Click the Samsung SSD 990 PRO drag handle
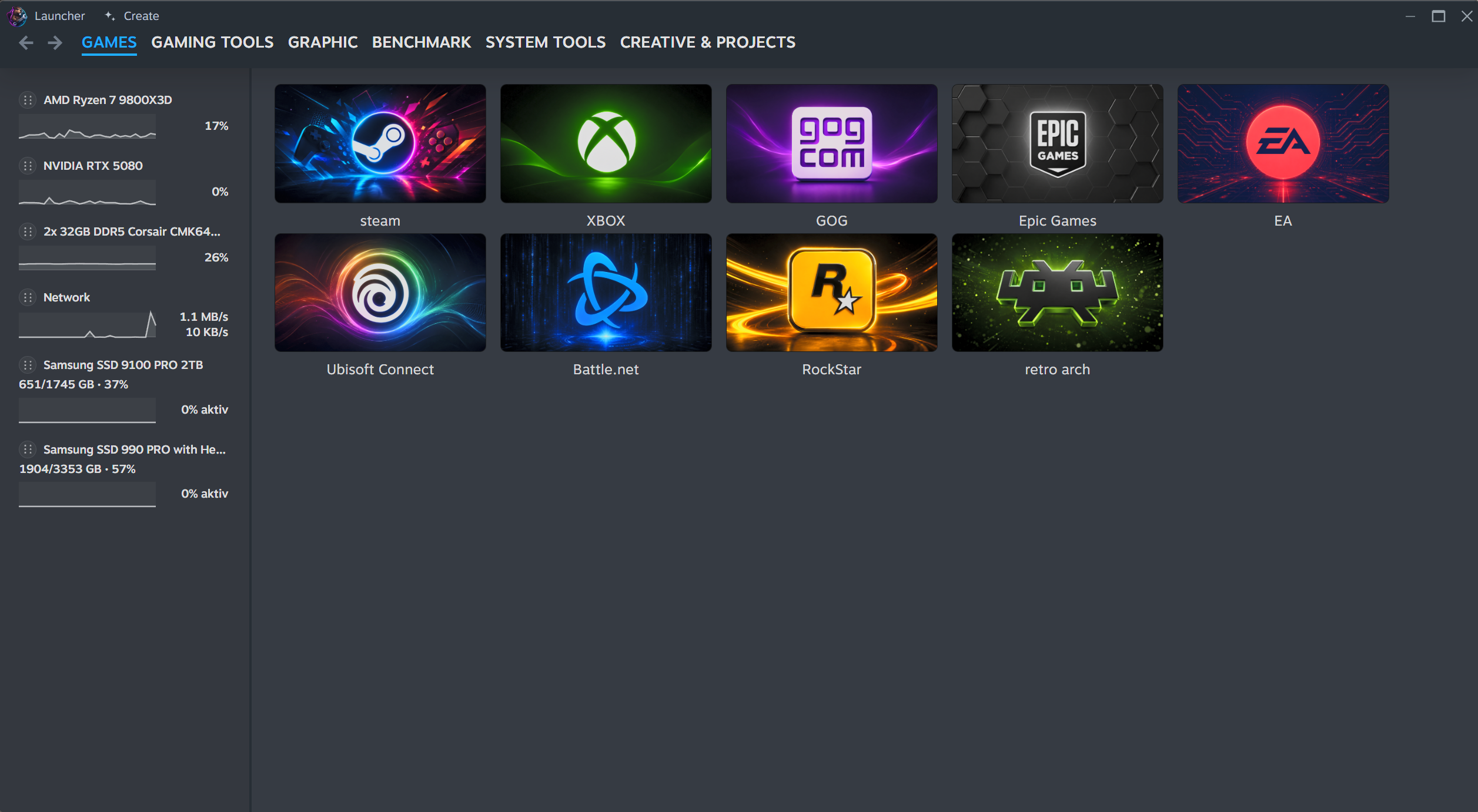The width and height of the screenshot is (1478, 812). click(28, 449)
